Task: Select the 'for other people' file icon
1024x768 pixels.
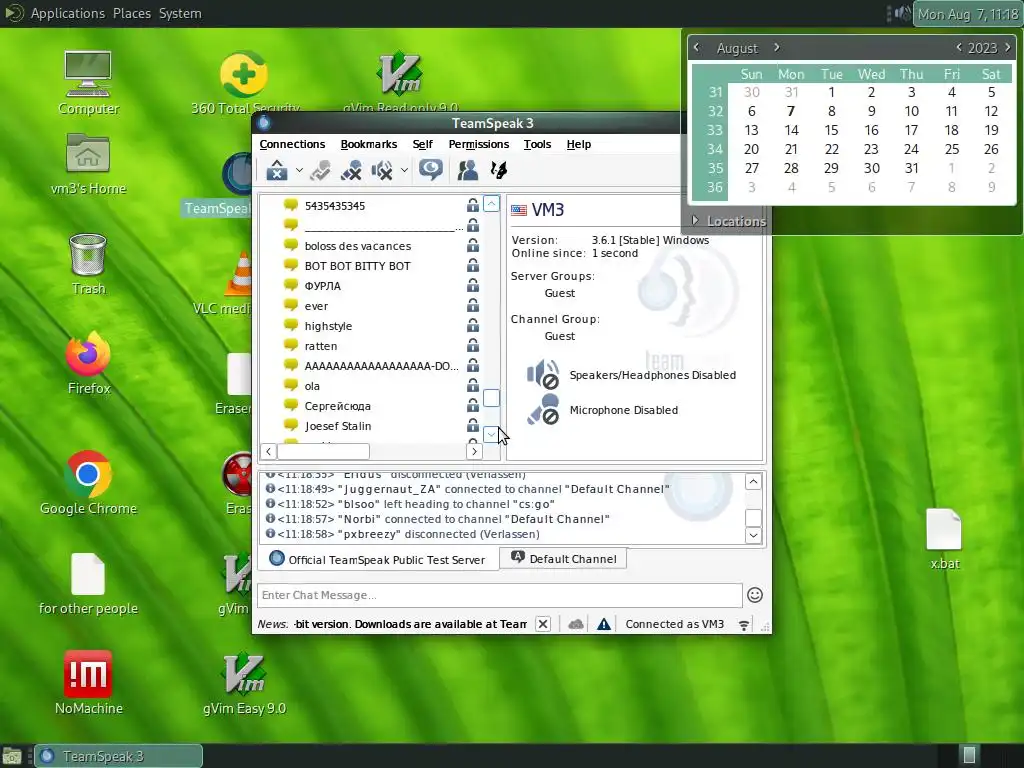Action: 88,584
